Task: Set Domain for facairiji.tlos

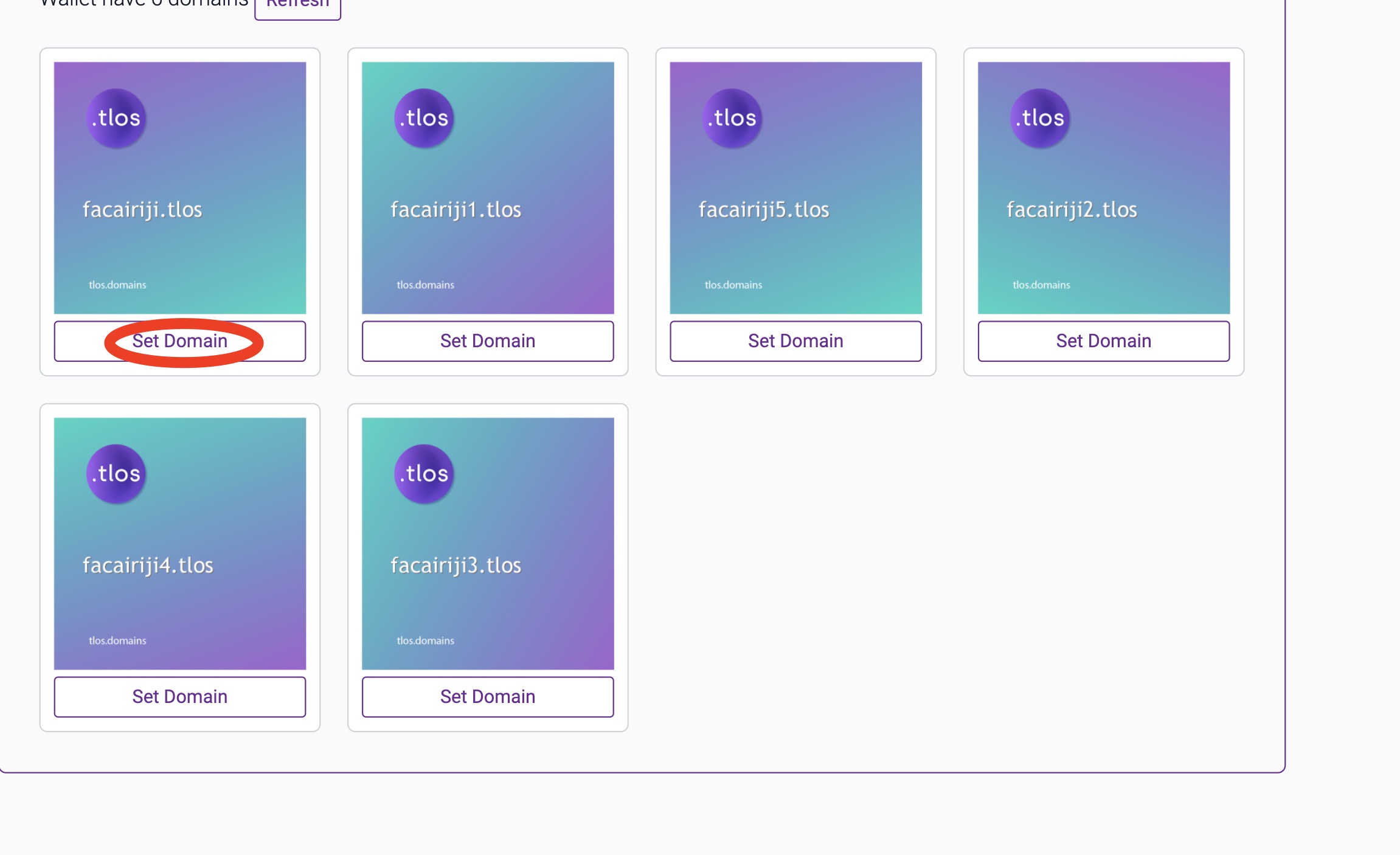Action: (x=180, y=341)
